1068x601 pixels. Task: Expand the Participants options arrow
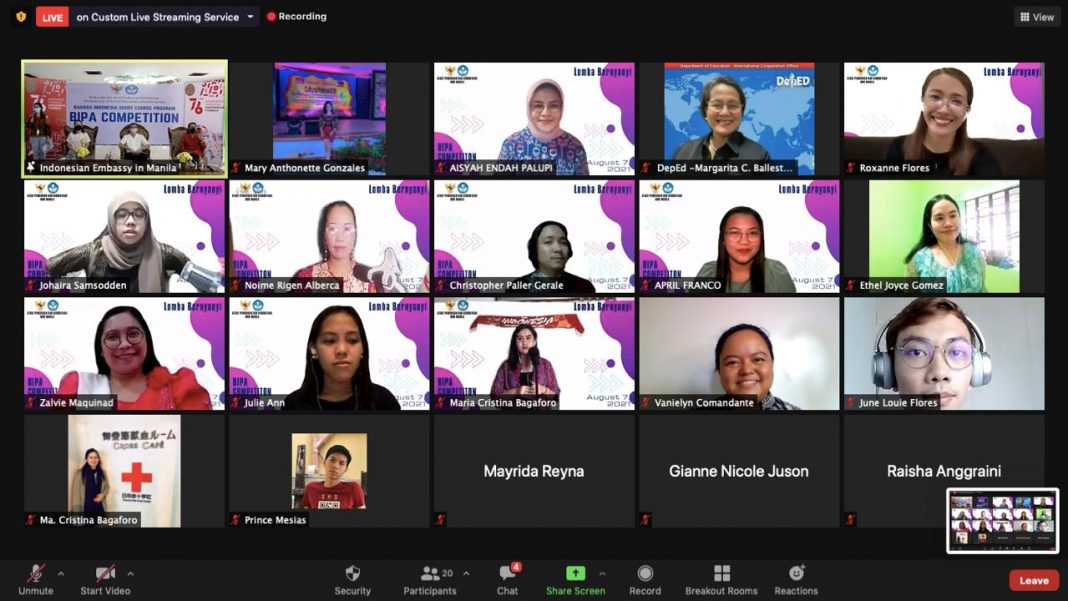(x=466, y=574)
